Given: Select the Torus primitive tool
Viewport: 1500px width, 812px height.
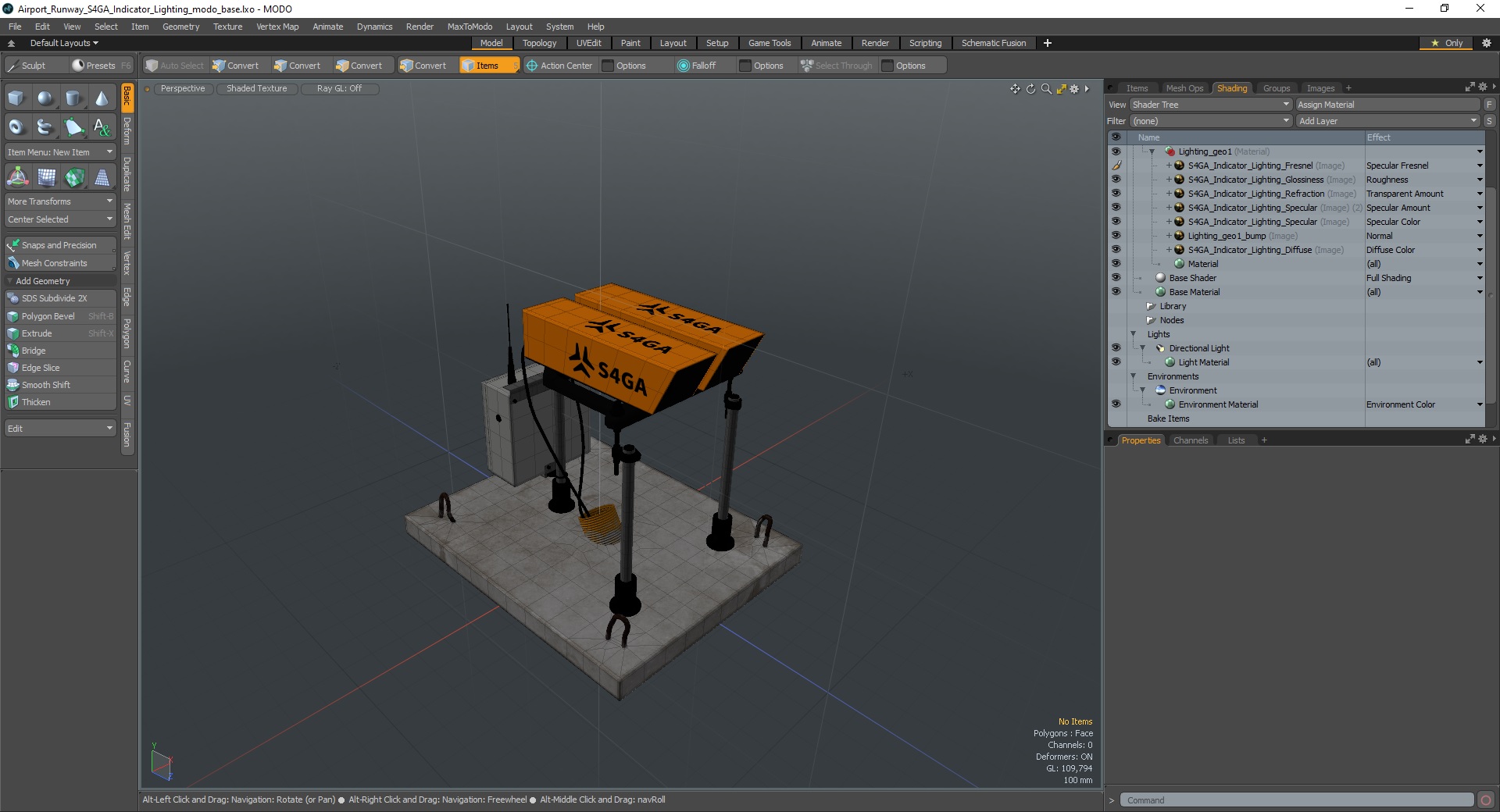Looking at the screenshot, I should click(17, 126).
